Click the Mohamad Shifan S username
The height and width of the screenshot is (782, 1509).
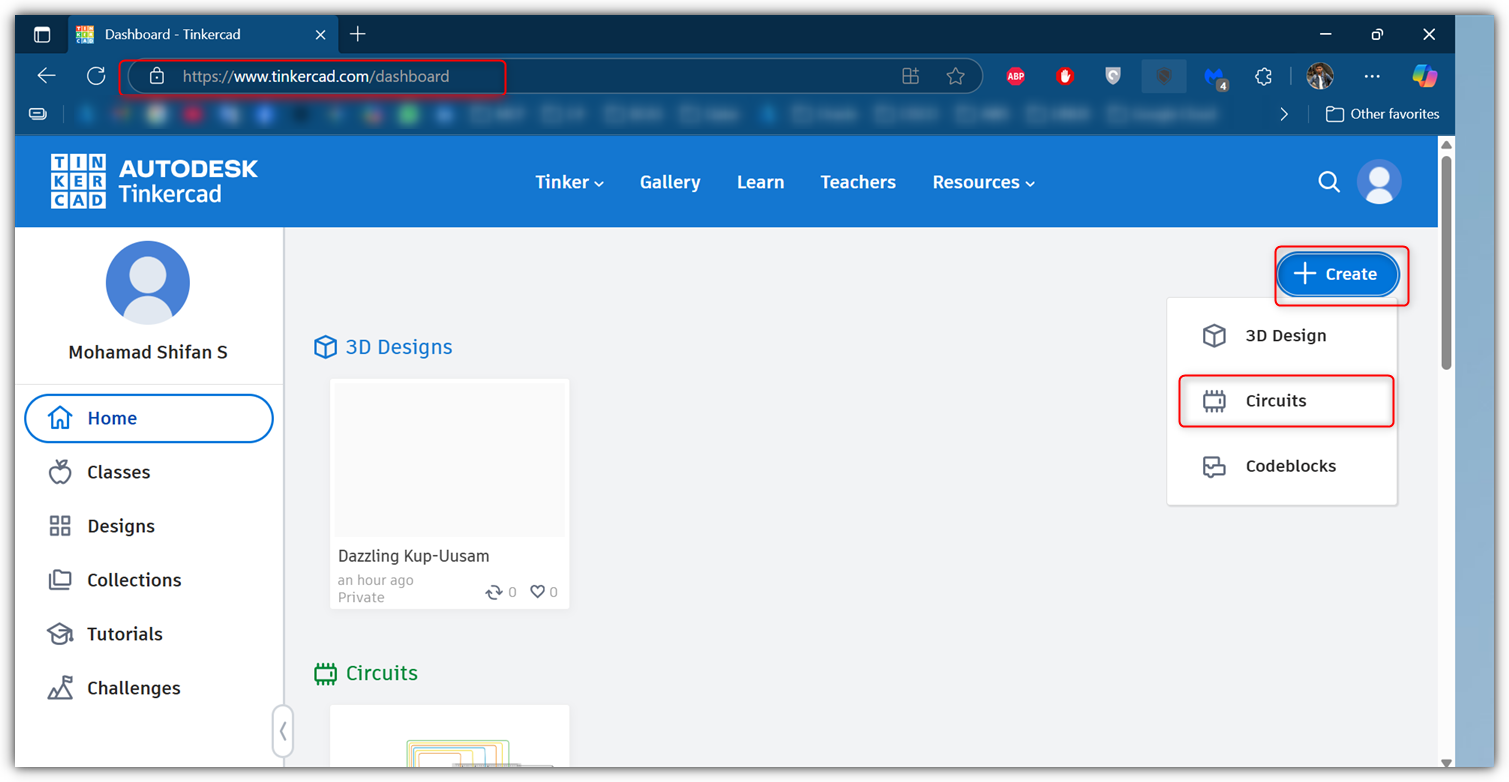coord(148,352)
